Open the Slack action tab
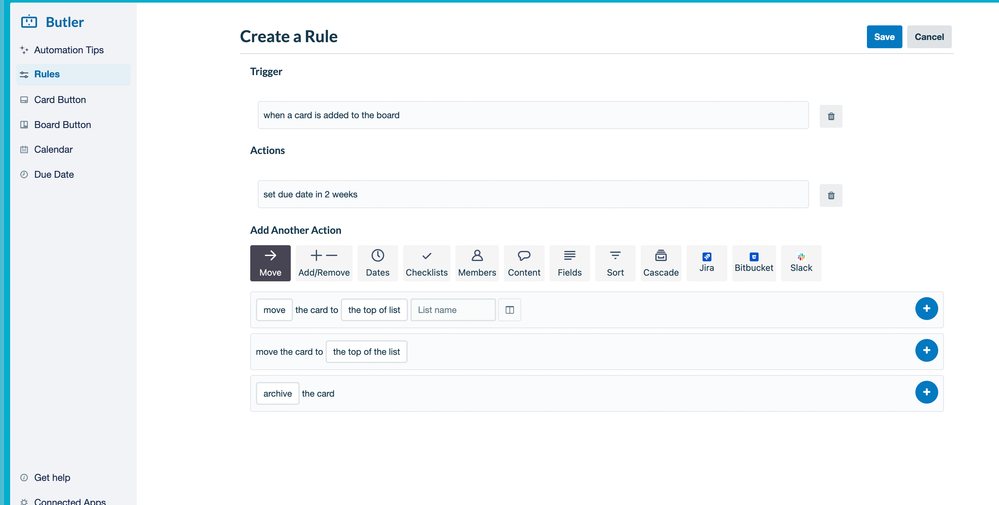The width and height of the screenshot is (999, 505). pyautogui.click(x=801, y=263)
